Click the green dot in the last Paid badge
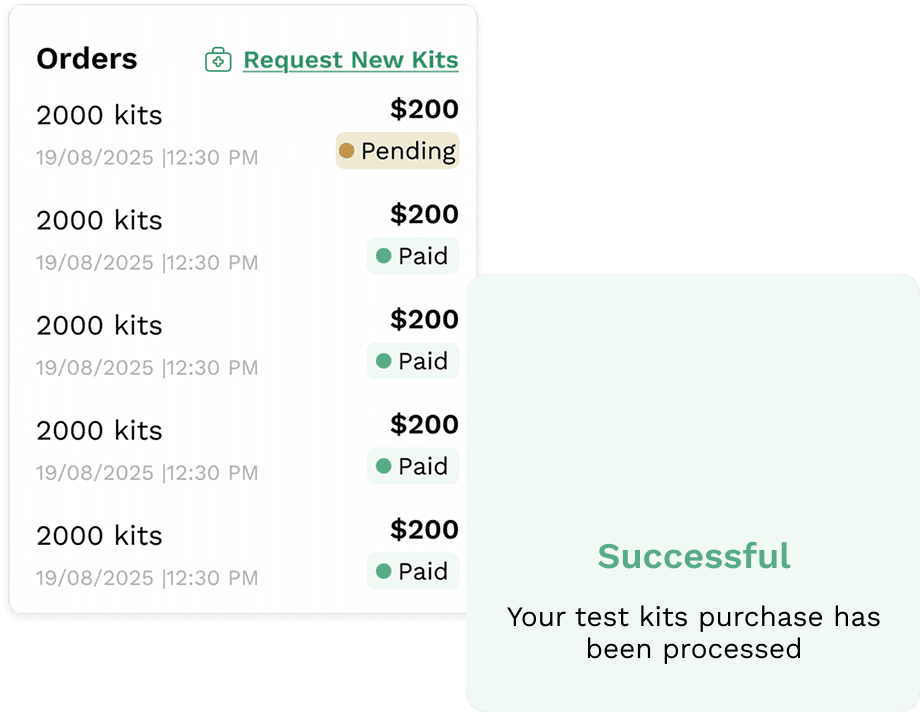920x712 pixels. [x=384, y=571]
